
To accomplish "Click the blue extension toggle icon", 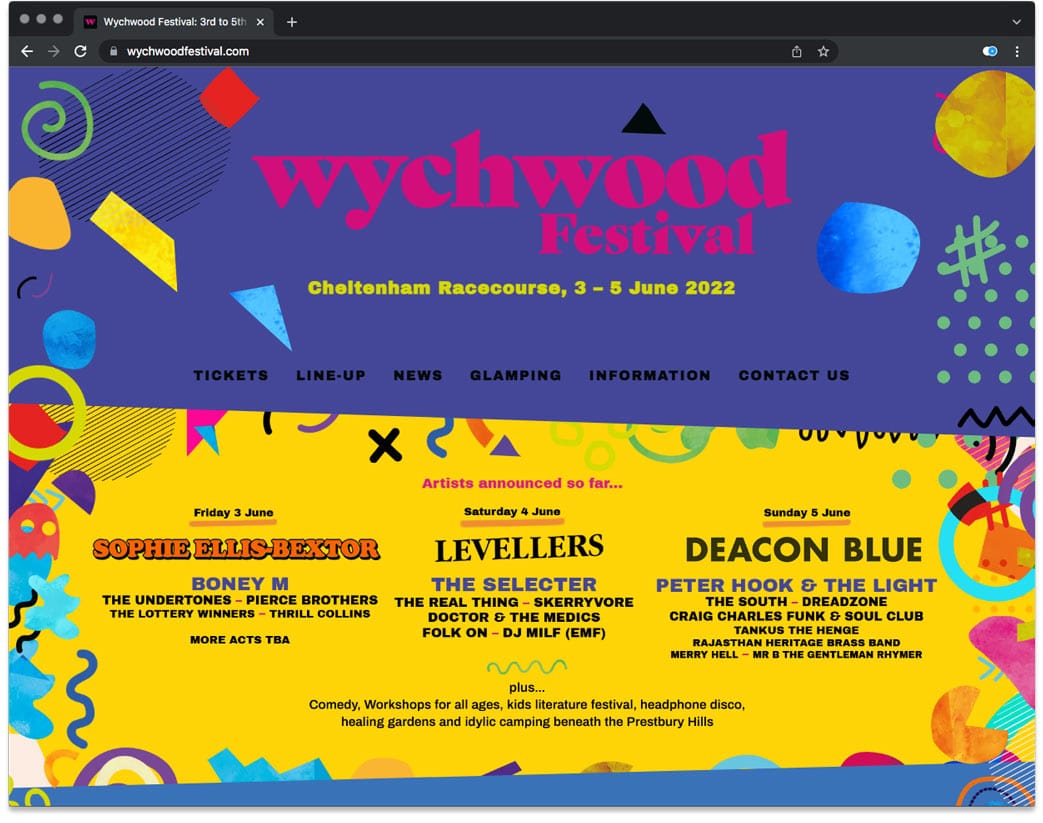I will point(990,51).
